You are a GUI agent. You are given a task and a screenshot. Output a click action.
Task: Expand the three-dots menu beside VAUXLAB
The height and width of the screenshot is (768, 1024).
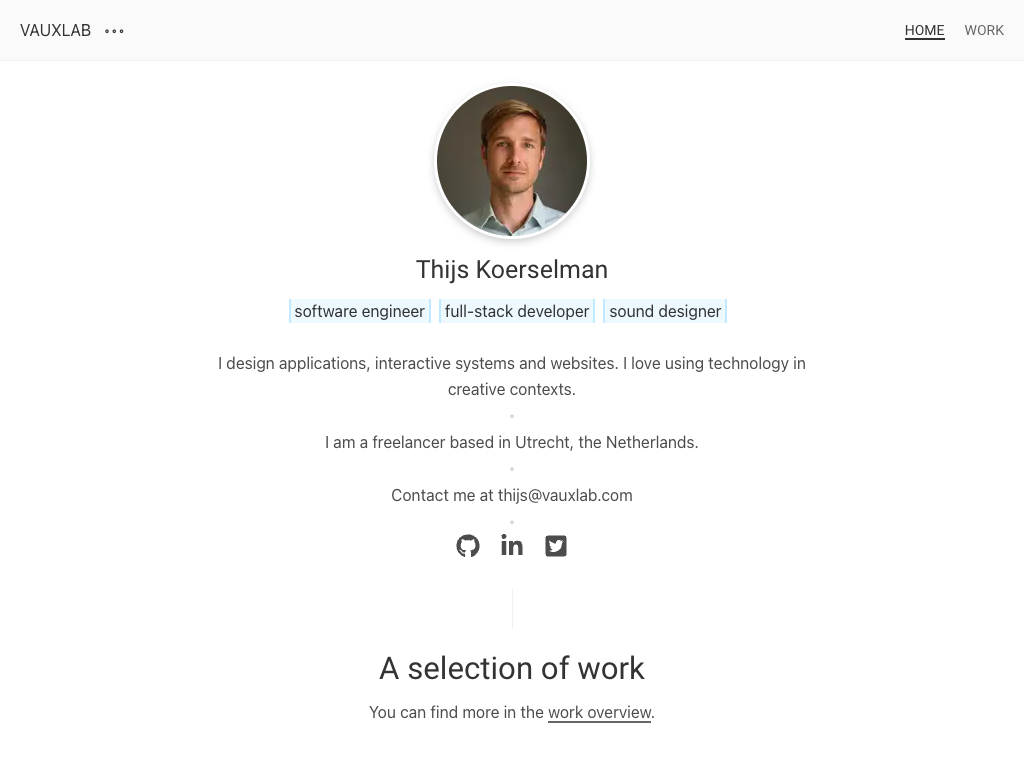pyautogui.click(x=115, y=31)
